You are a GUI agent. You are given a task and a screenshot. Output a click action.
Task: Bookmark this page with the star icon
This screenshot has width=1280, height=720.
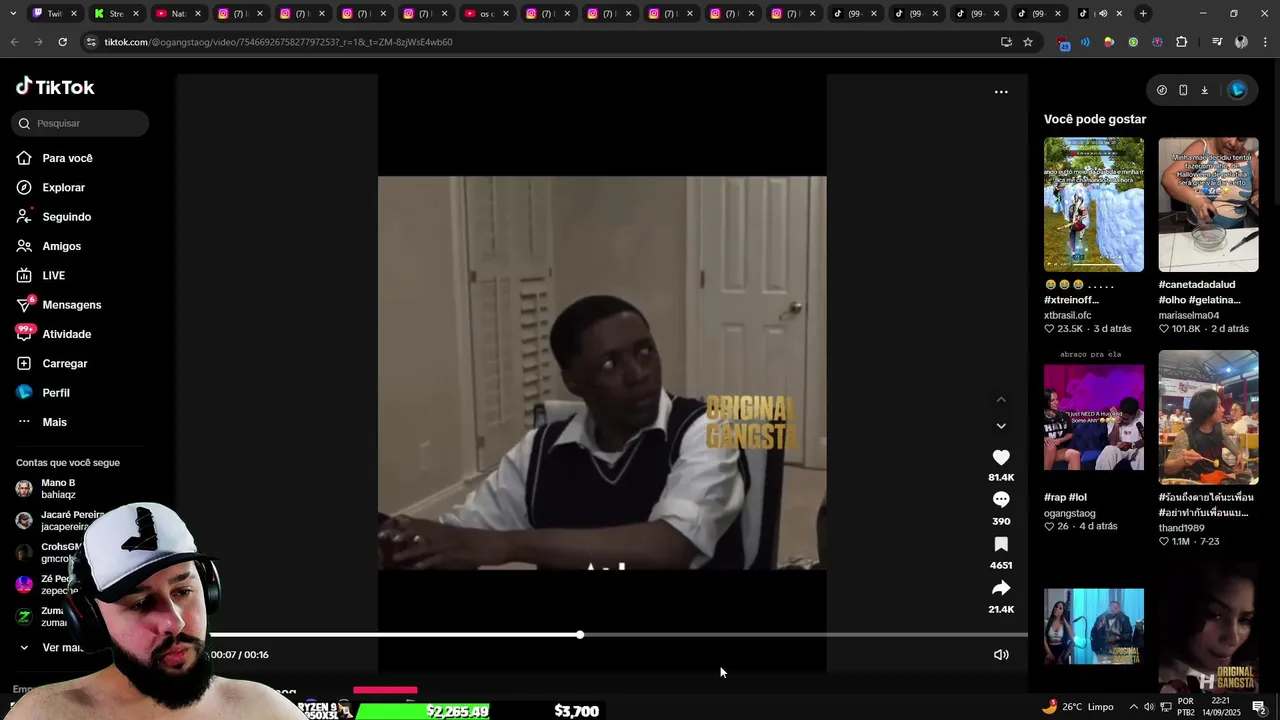(1027, 42)
